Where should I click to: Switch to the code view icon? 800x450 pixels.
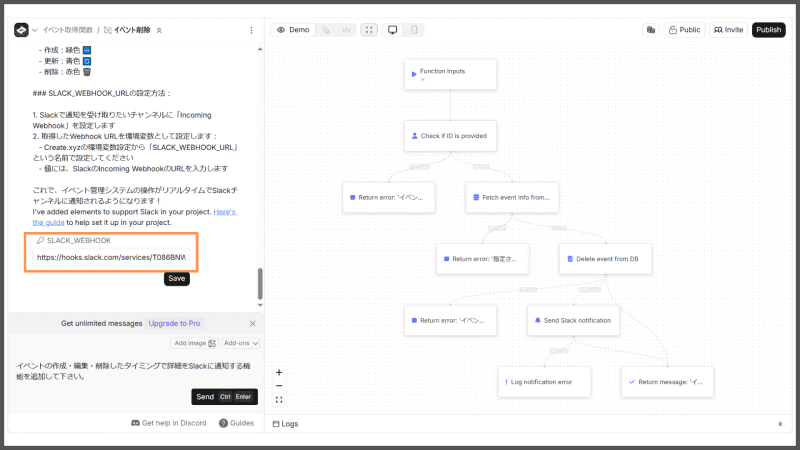(x=346, y=30)
